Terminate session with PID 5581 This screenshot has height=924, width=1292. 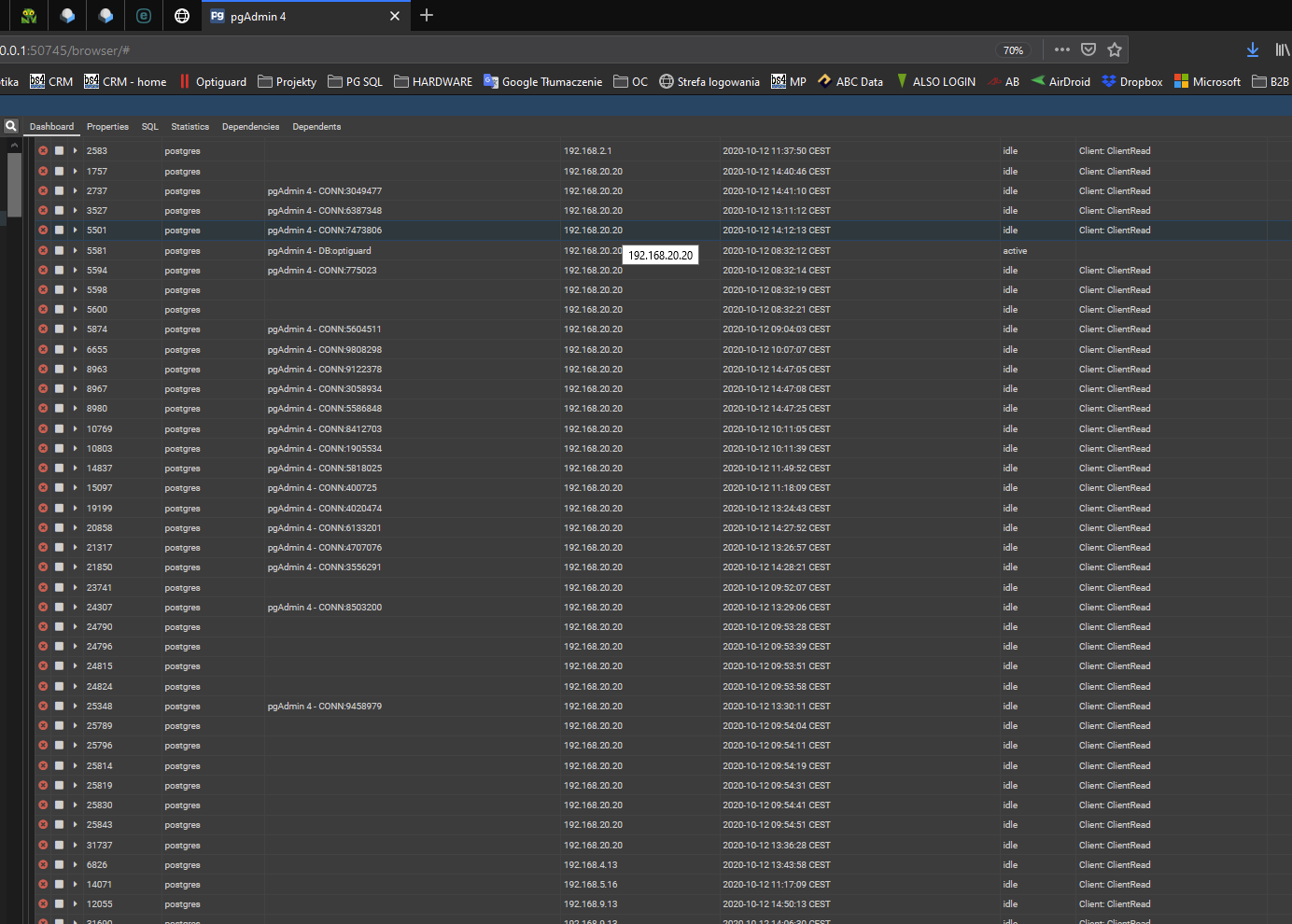pos(43,250)
